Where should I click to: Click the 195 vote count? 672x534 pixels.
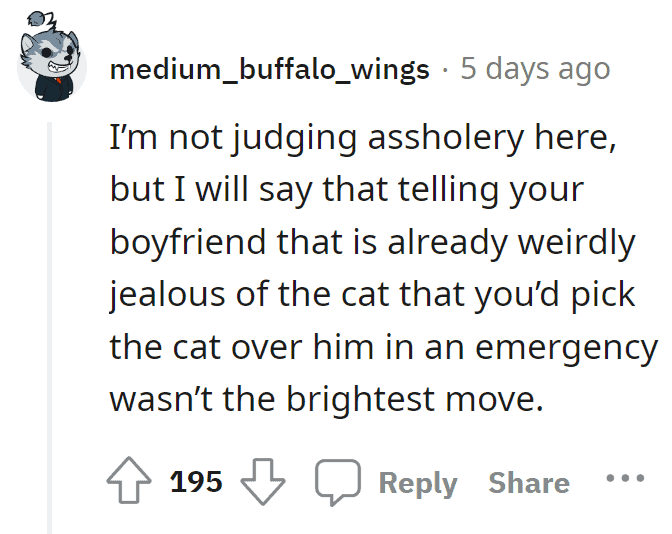pos(196,482)
